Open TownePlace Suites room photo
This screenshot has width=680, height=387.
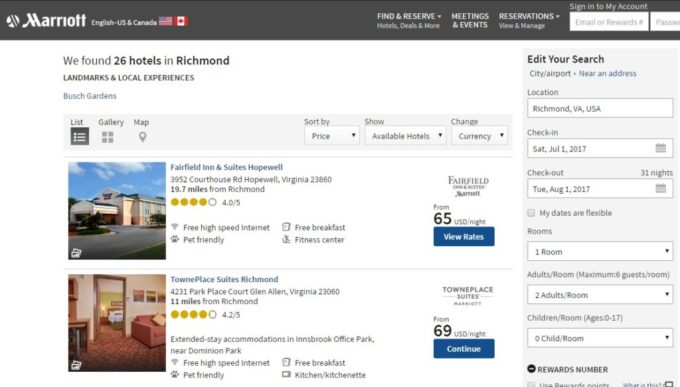[x=117, y=323]
